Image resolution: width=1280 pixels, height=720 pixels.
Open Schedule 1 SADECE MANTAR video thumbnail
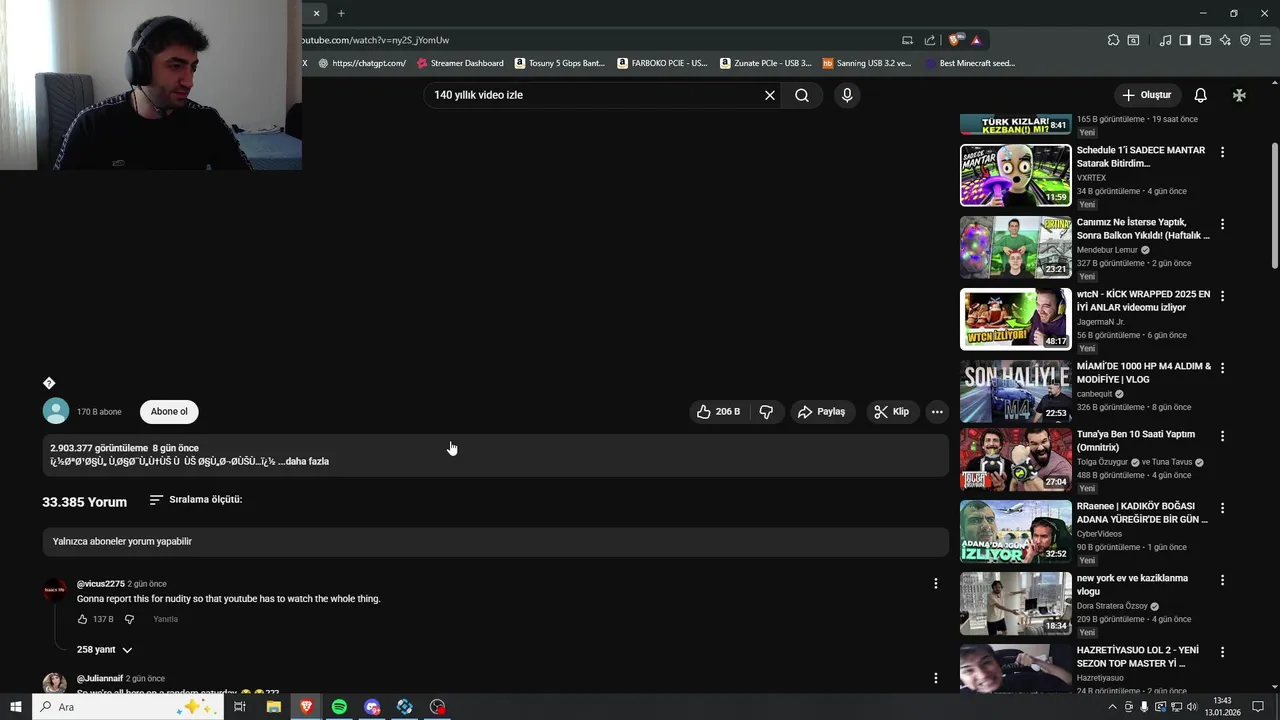[x=1015, y=175]
